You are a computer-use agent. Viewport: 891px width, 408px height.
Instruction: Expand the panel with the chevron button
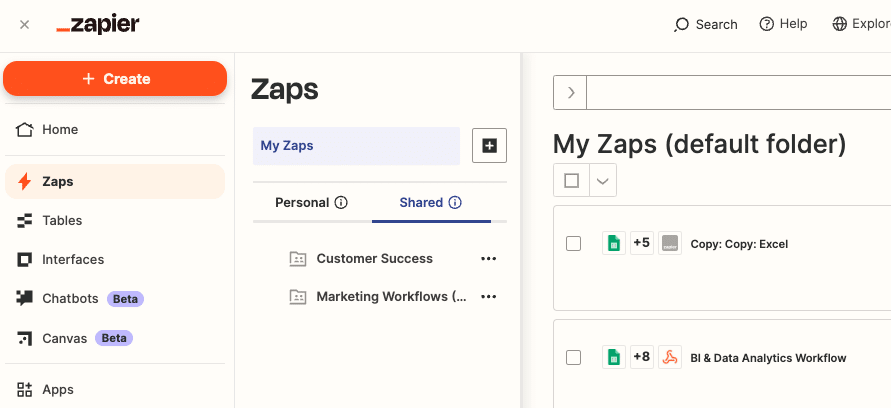click(571, 92)
